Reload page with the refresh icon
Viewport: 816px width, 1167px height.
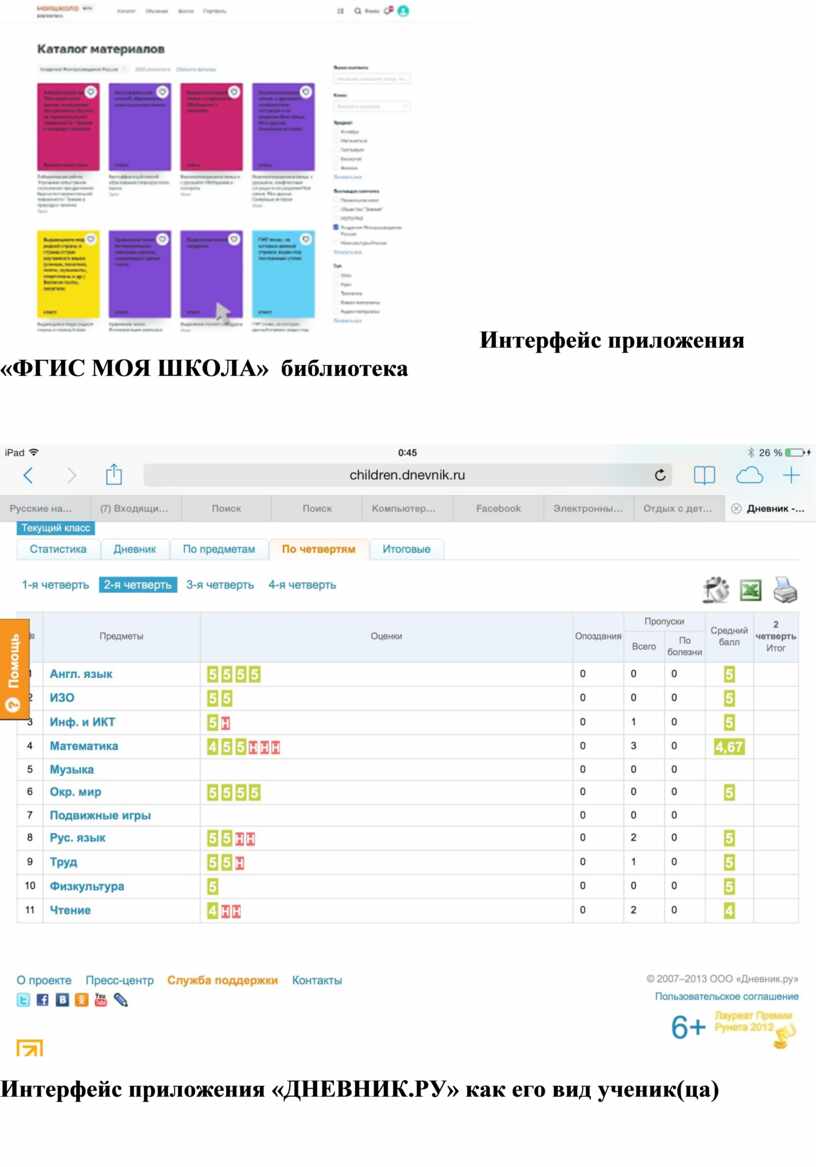[660, 476]
